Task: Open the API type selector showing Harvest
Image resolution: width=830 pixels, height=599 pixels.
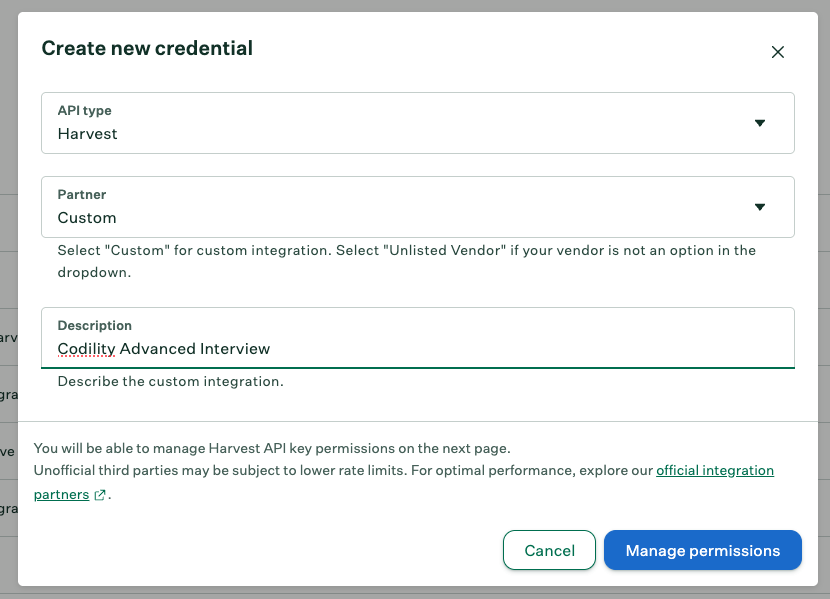Action: [400, 123]
